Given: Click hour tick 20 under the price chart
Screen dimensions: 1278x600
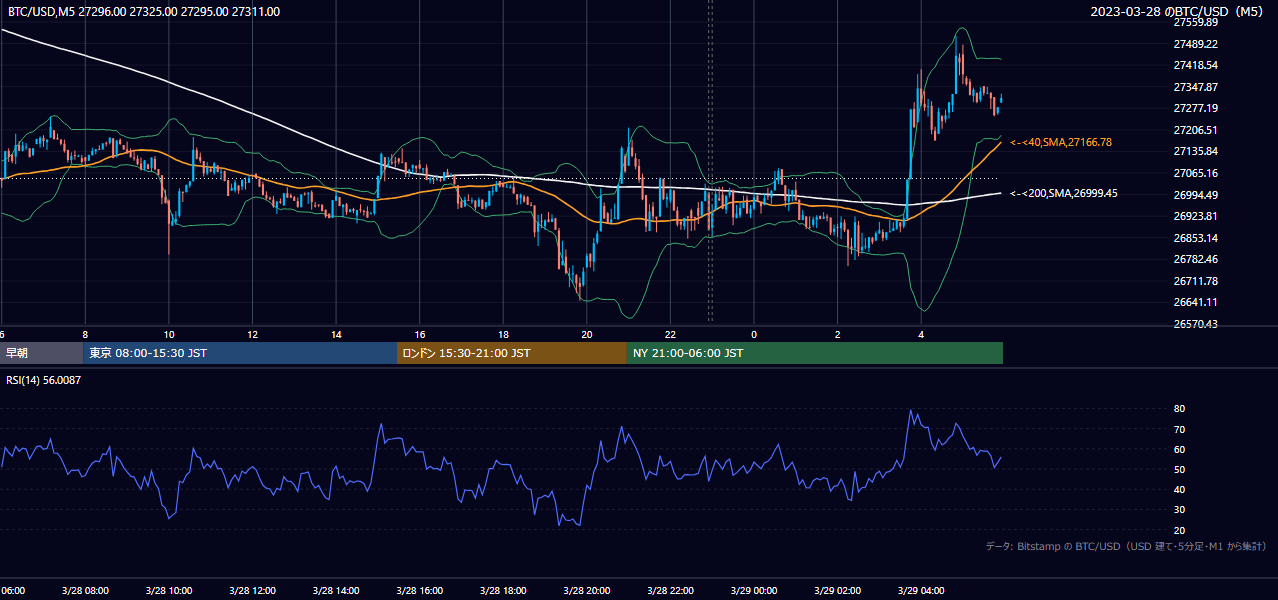Looking at the screenshot, I should [x=587, y=334].
